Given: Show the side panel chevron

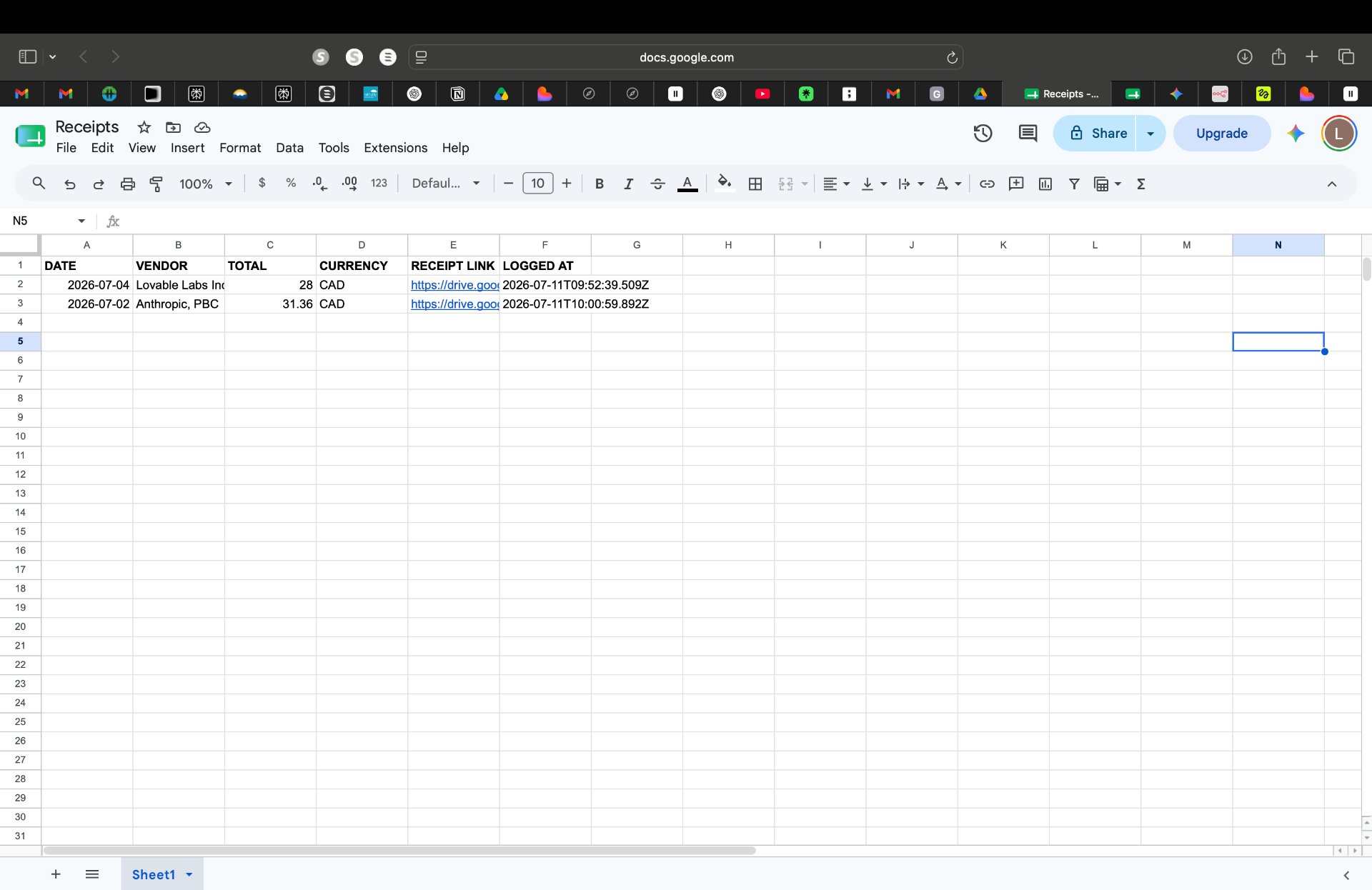Looking at the screenshot, I should 1346,875.
